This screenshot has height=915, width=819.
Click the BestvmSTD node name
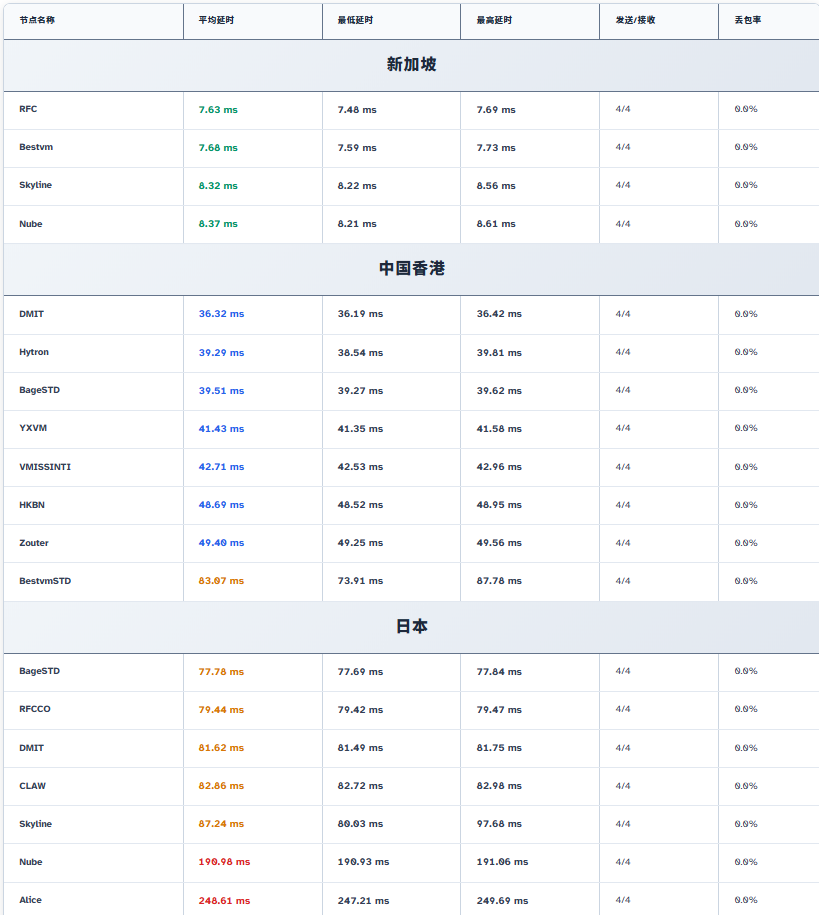(45, 581)
